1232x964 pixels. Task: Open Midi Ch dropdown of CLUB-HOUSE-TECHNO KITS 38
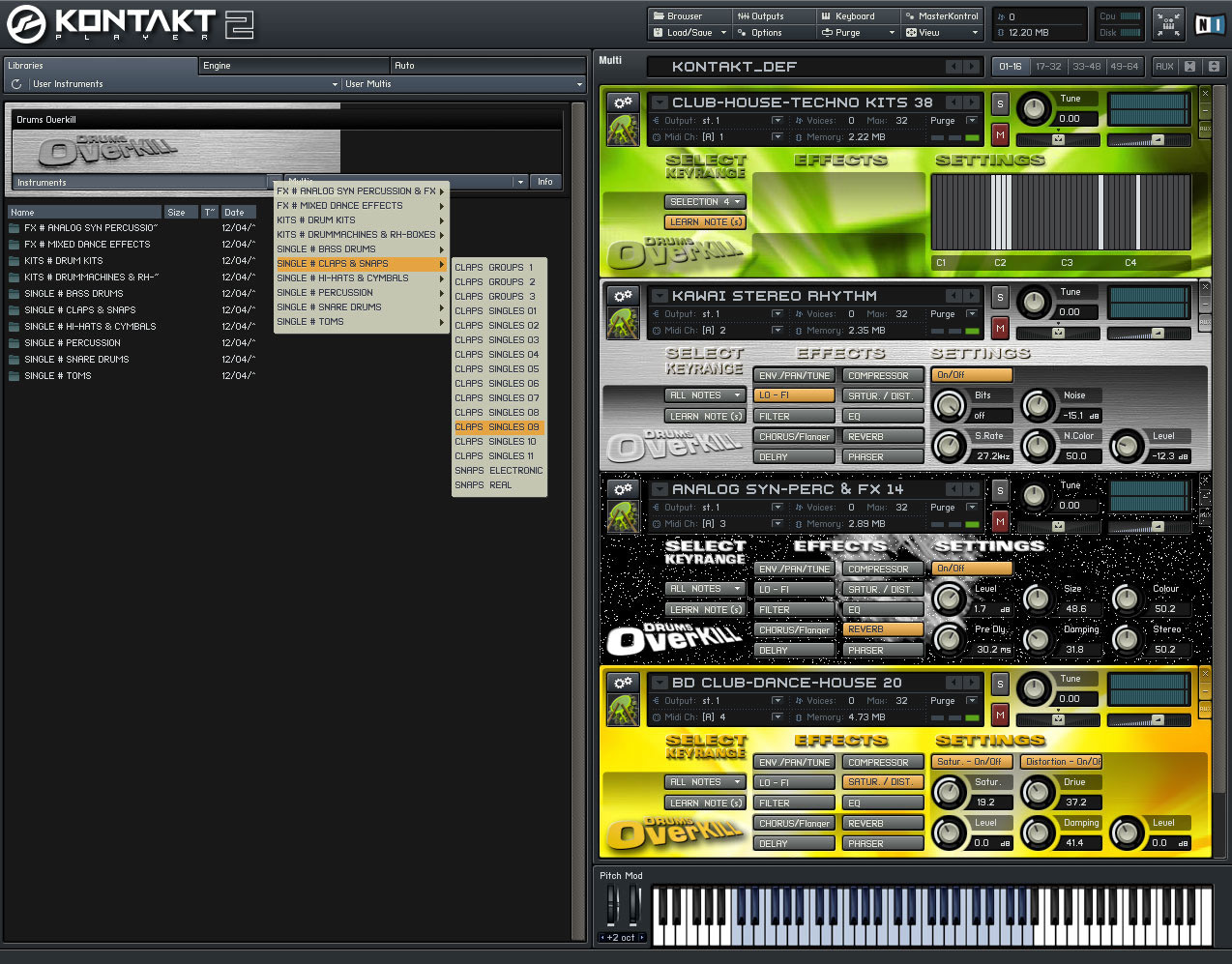pyautogui.click(x=777, y=137)
